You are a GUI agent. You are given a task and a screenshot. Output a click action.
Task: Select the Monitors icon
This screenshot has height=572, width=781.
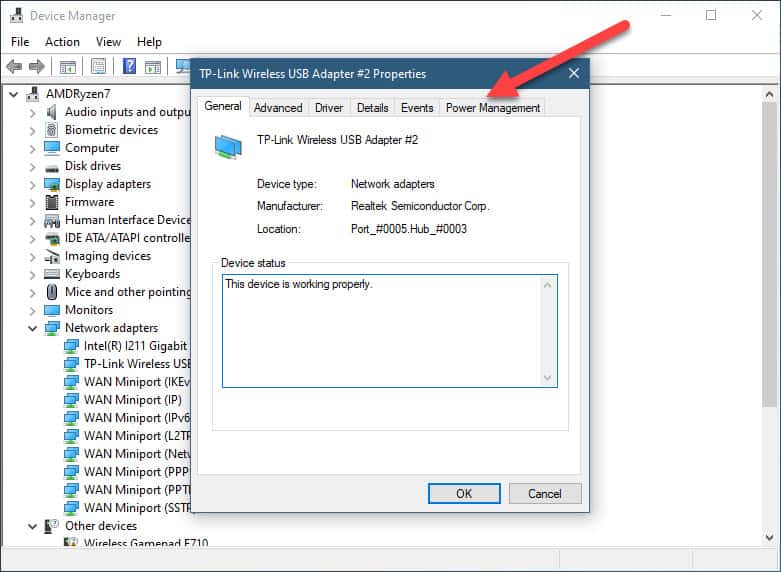pos(52,310)
